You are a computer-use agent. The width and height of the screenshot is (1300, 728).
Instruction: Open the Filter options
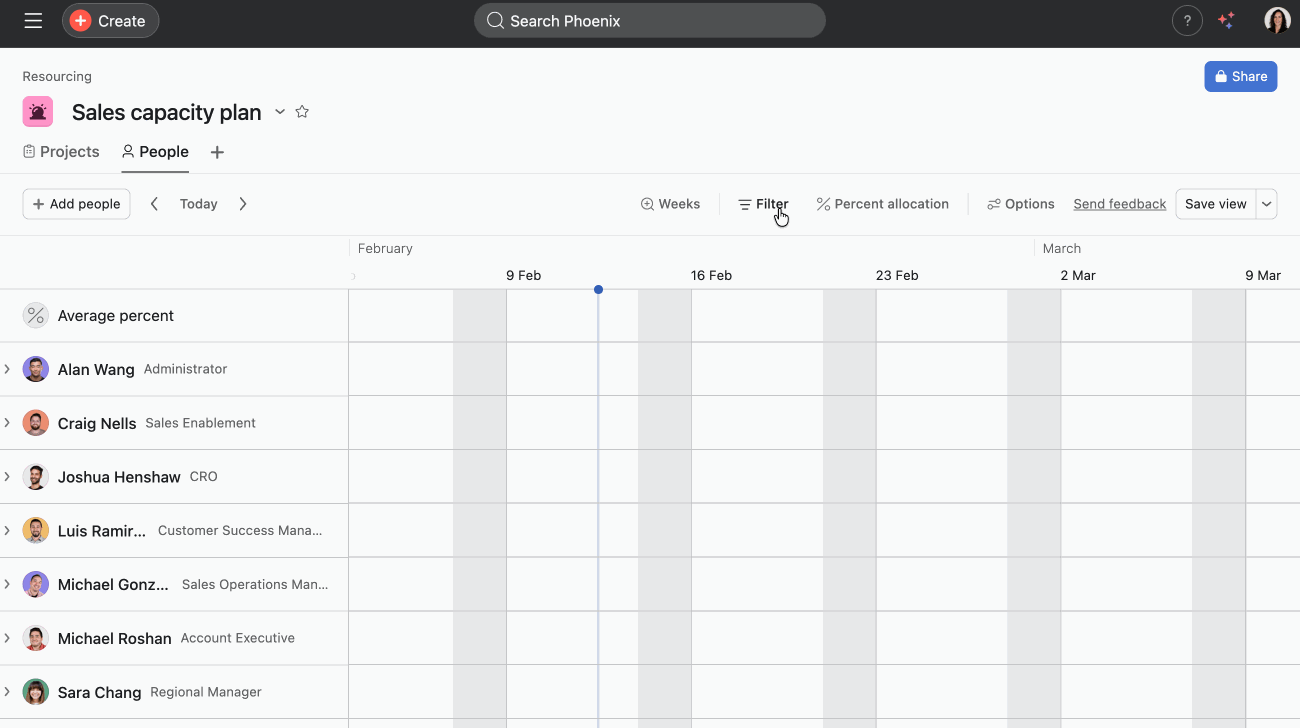tap(763, 204)
